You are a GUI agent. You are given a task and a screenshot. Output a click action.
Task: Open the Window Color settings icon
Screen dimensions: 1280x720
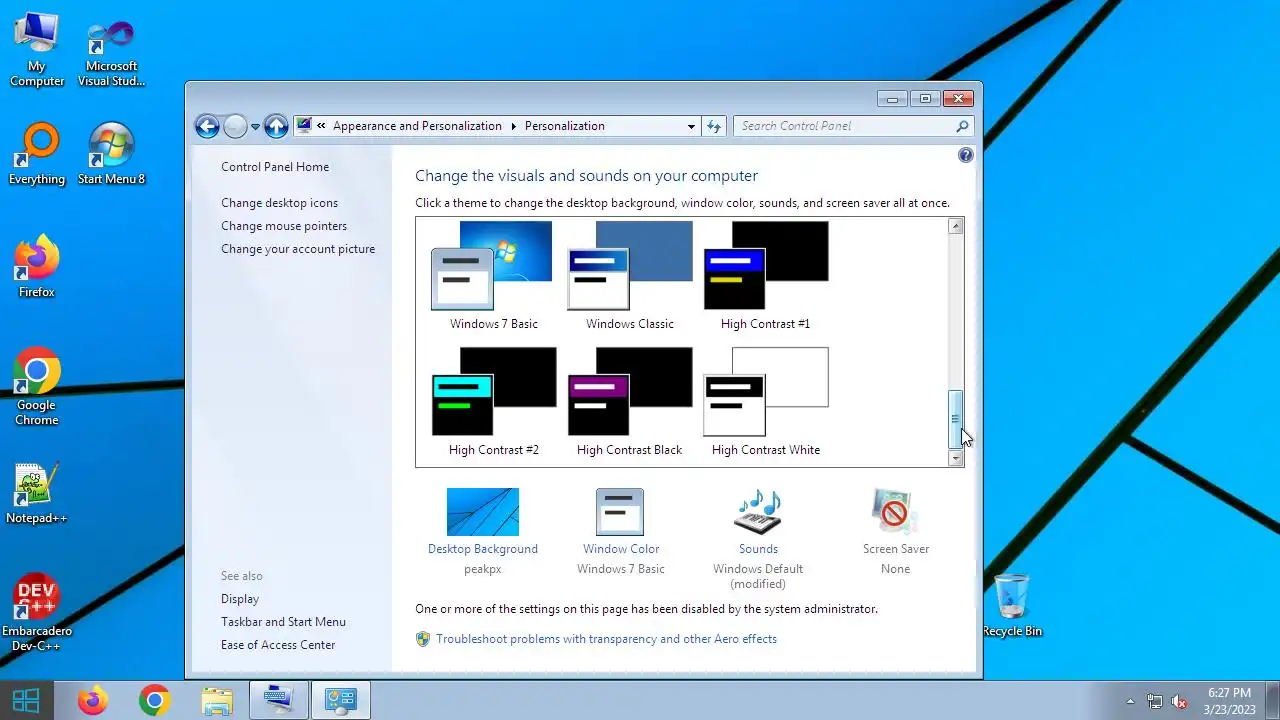tap(620, 512)
